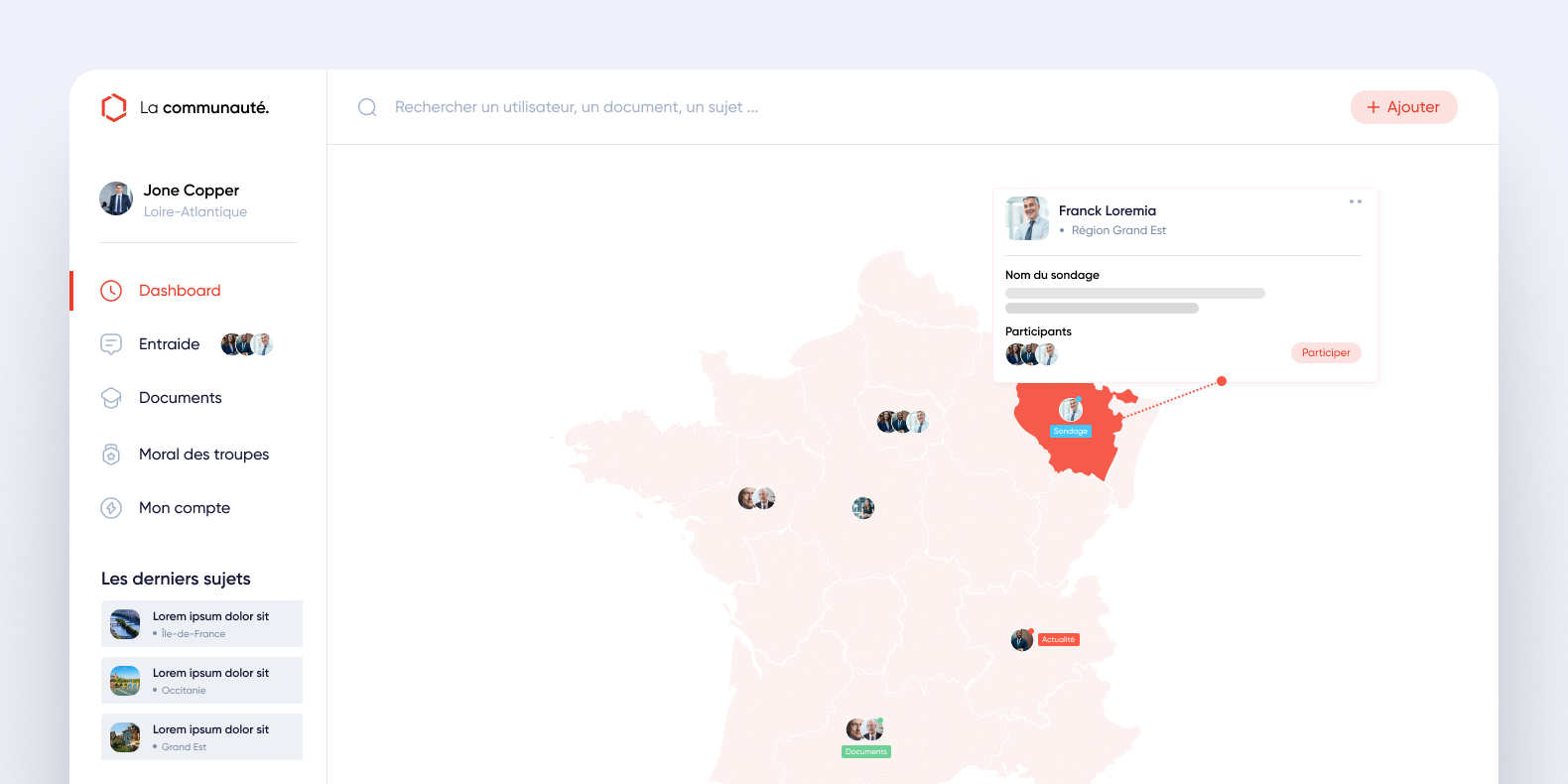Open the Occitanie latest topic

[201, 681]
